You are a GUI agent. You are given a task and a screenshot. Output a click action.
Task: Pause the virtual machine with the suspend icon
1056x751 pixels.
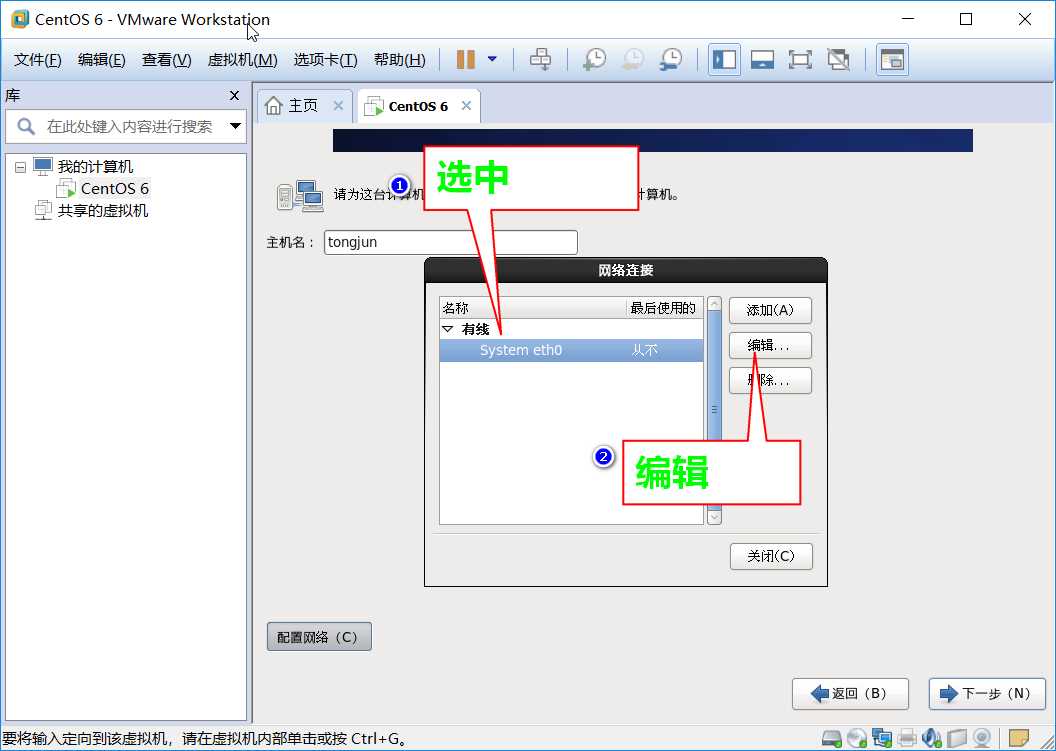click(465, 59)
